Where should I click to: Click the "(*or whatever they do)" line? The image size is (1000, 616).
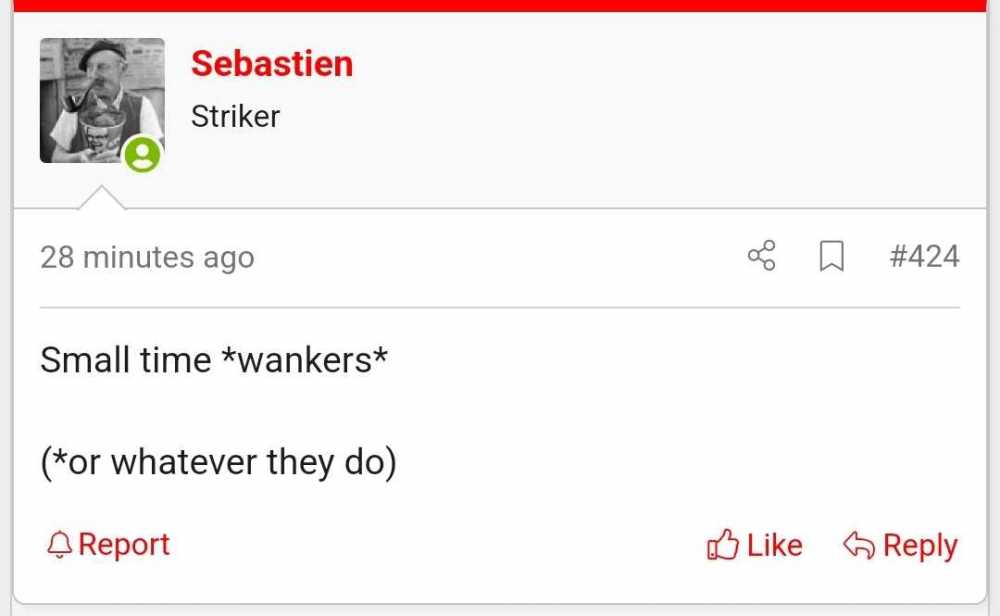[x=218, y=463]
